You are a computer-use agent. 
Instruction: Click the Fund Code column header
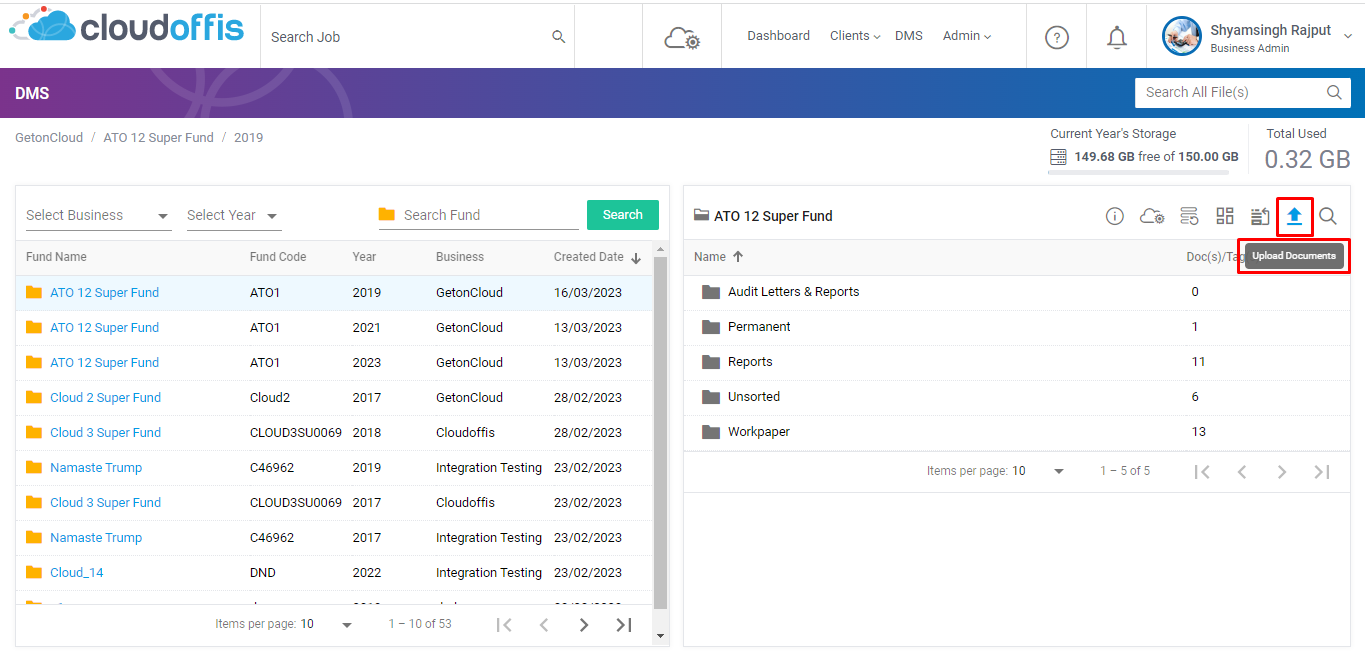click(278, 257)
